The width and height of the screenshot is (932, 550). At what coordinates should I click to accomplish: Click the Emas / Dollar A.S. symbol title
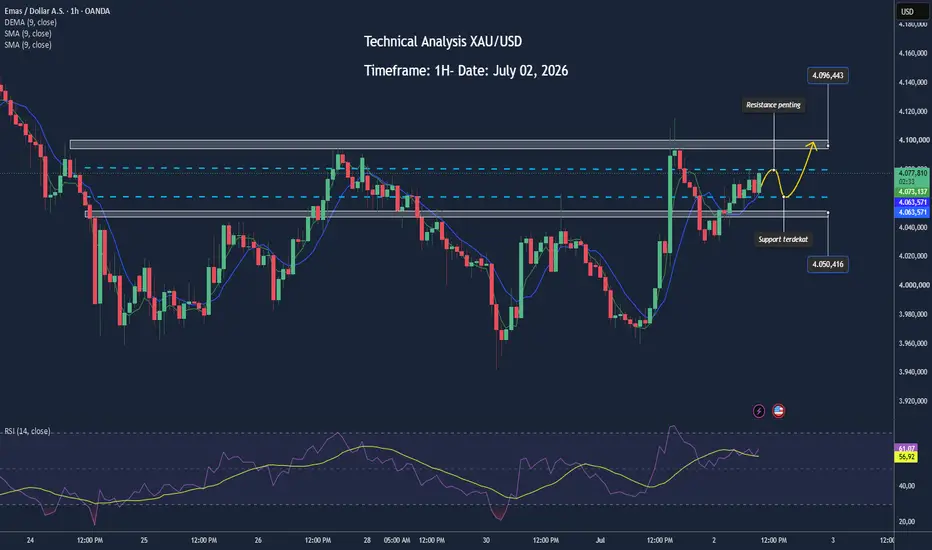tap(57, 11)
